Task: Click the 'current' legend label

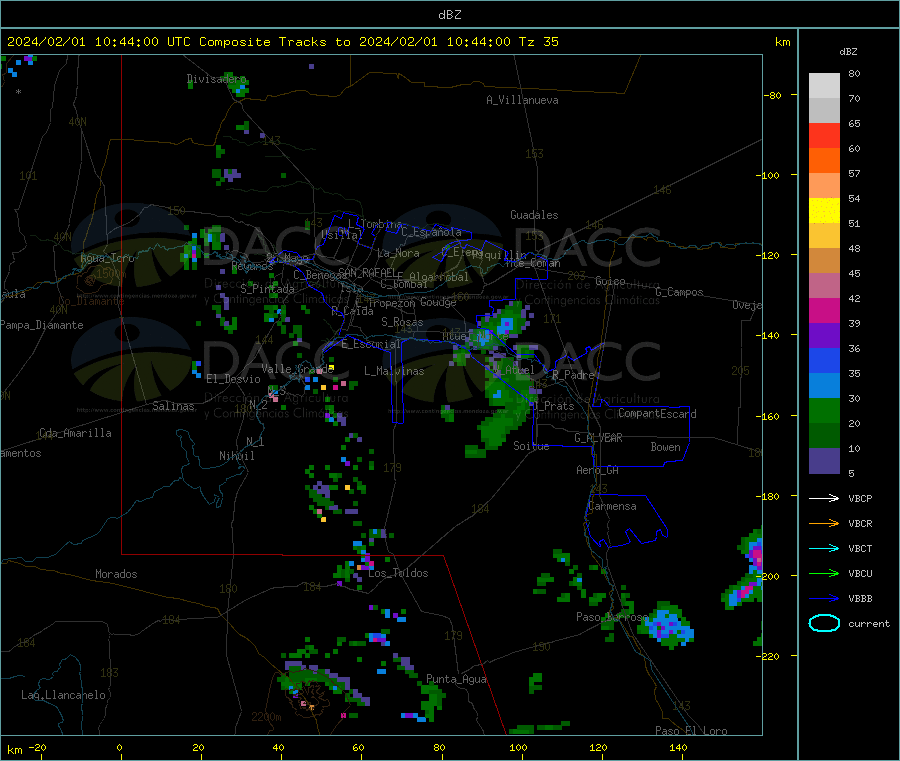Action: pyautogui.click(x=869, y=623)
